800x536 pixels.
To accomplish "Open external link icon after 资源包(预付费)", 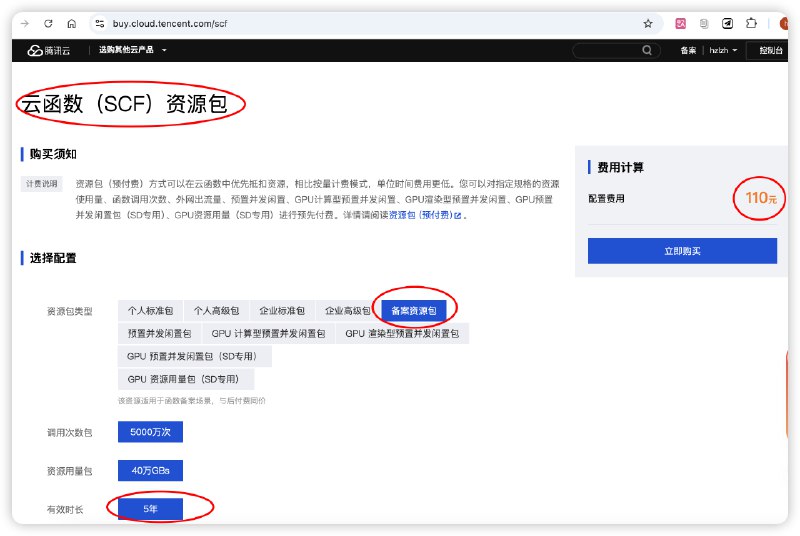I will pos(458,216).
